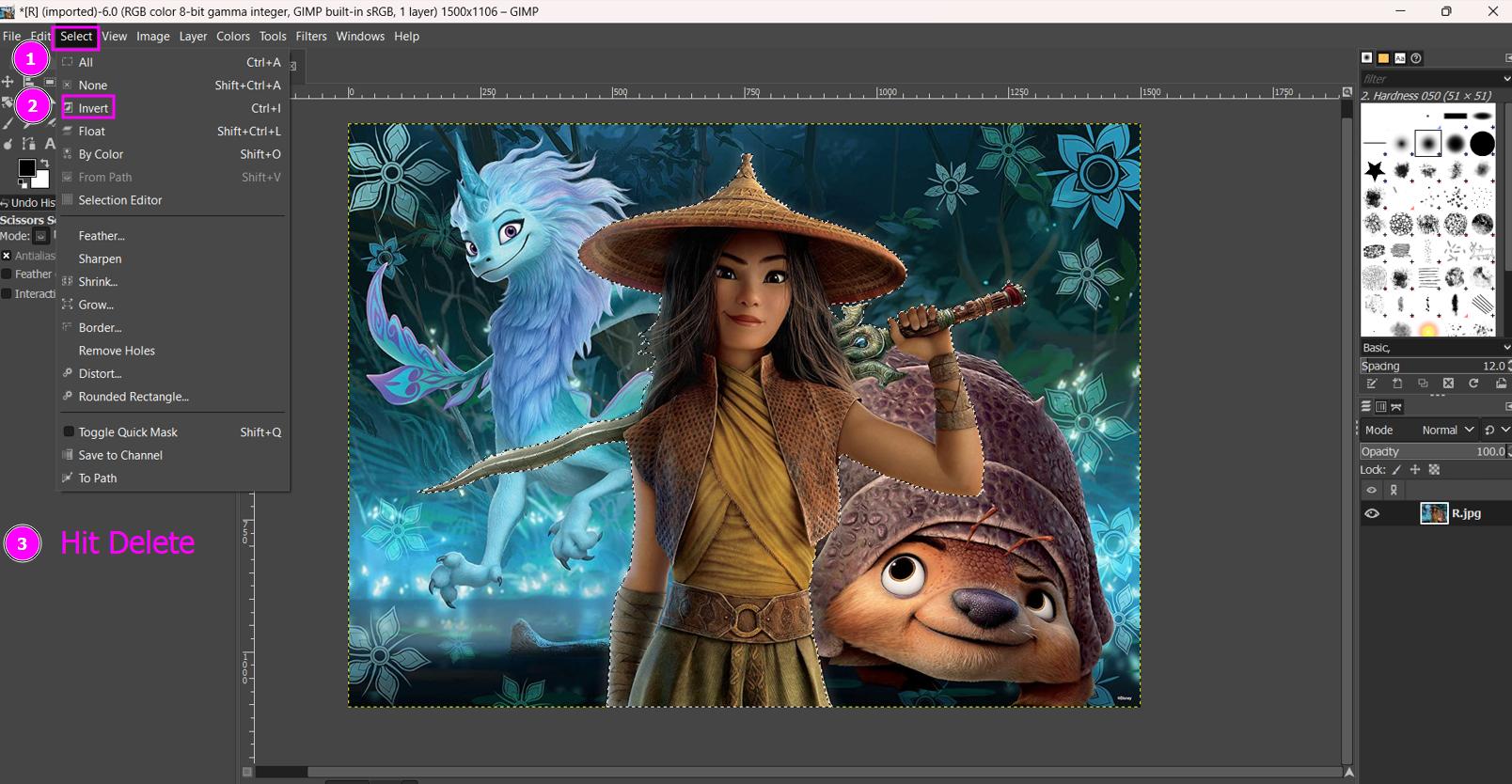
Task: Reset colors to default black and white
Action: [22, 183]
